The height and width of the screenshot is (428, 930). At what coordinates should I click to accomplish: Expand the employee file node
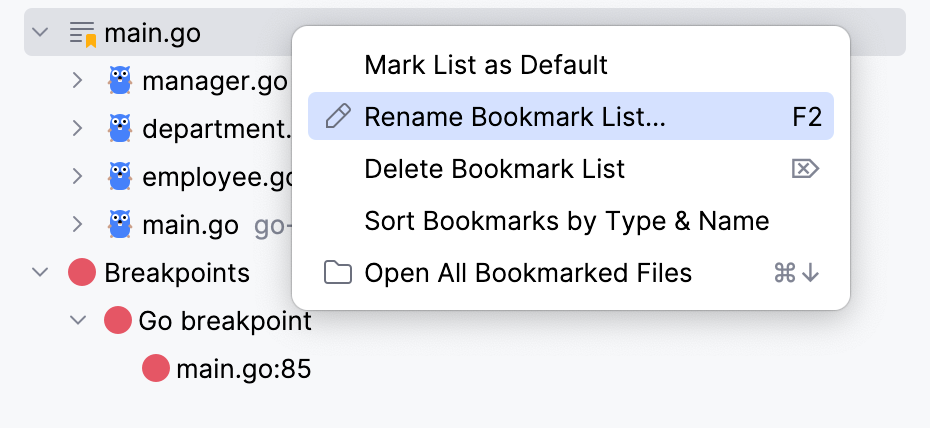[x=77, y=177]
